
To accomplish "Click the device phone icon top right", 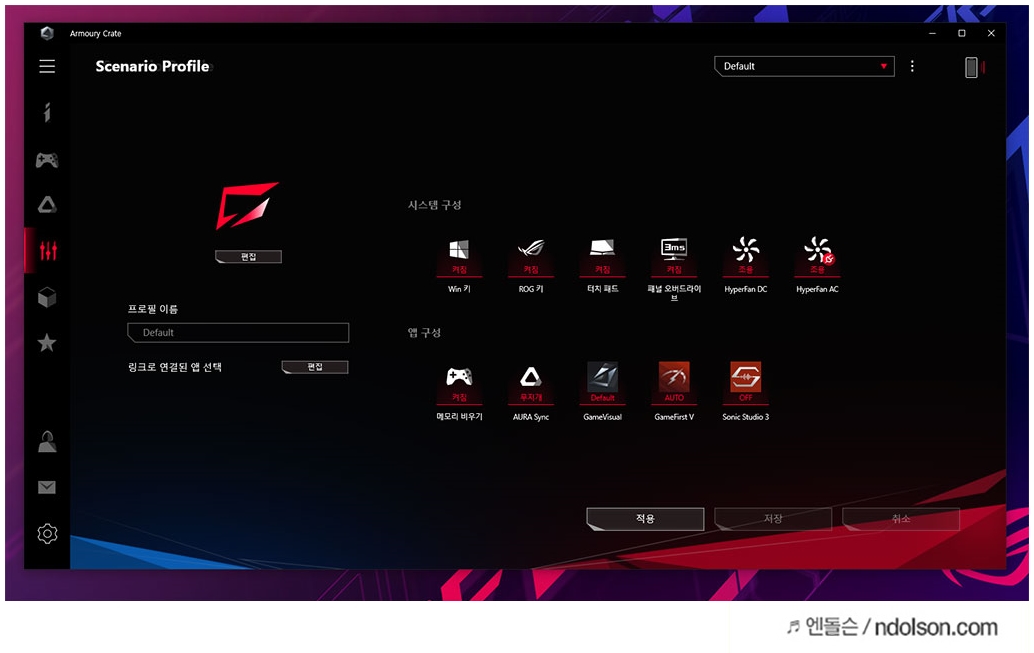I will tap(971, 67).
